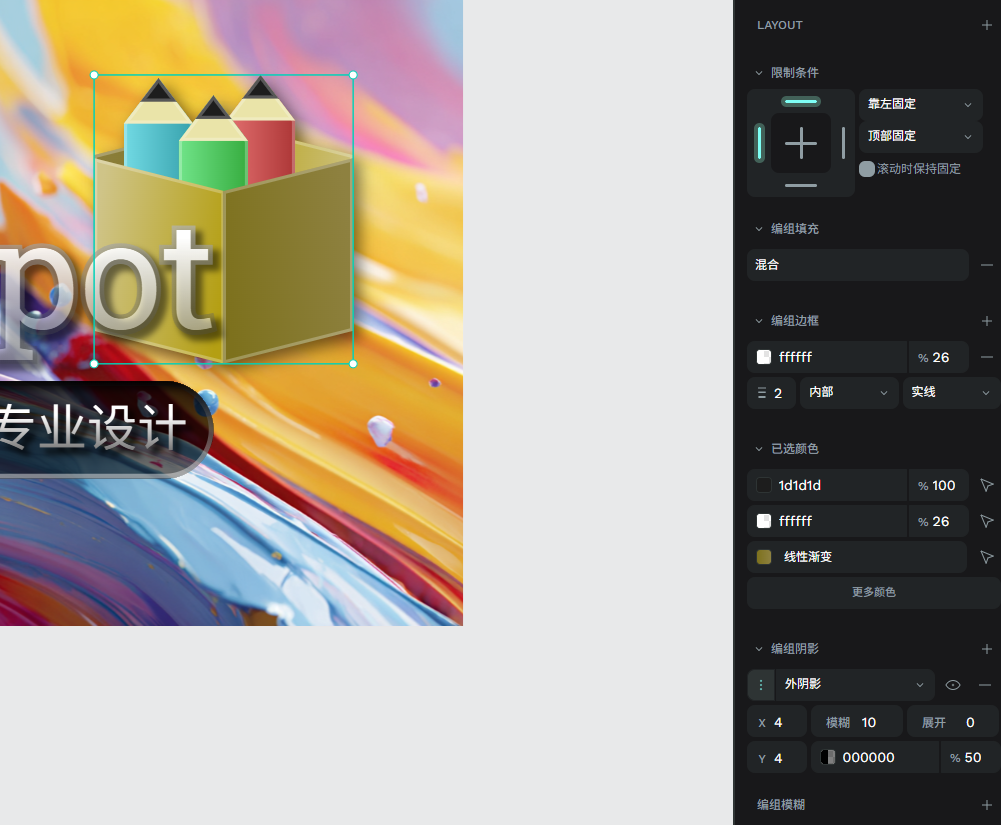Viewport: 1001px width, 825px height.
Task: Open 靠左固定 horizontal constraint dropdown
Action: coord(920,104)
